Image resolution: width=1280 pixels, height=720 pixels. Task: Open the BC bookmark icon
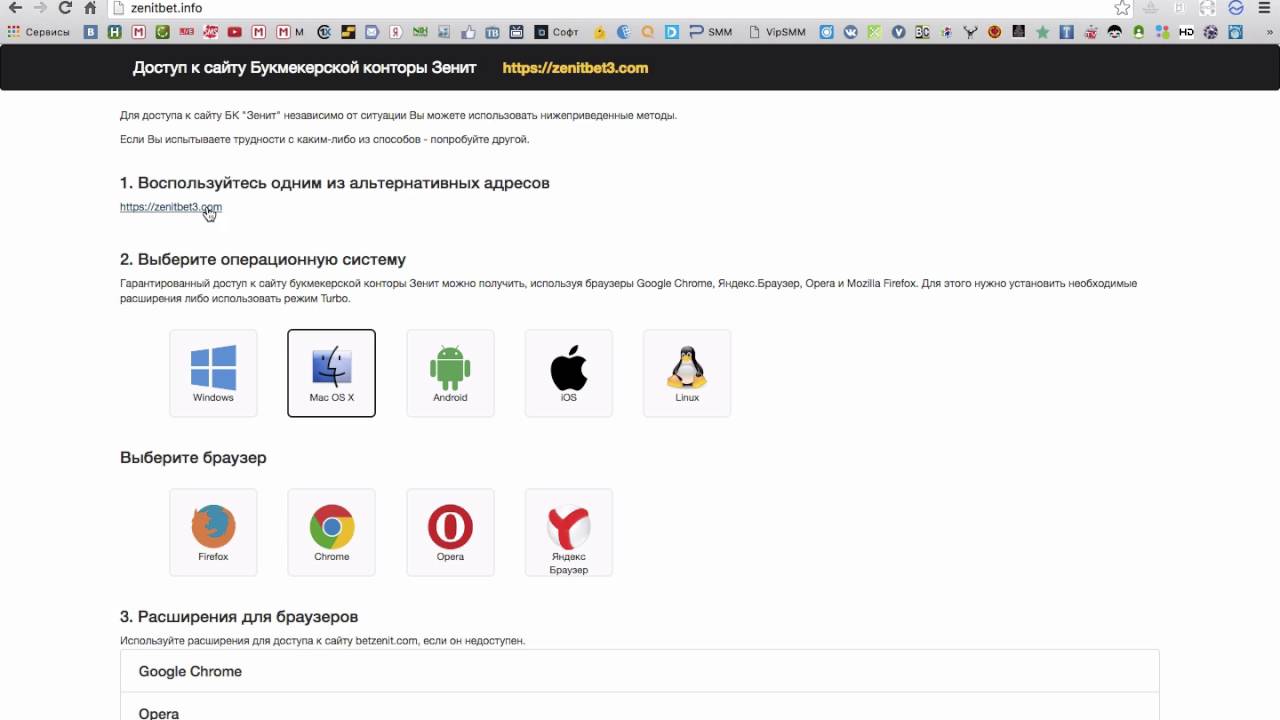tap(922, 32)
